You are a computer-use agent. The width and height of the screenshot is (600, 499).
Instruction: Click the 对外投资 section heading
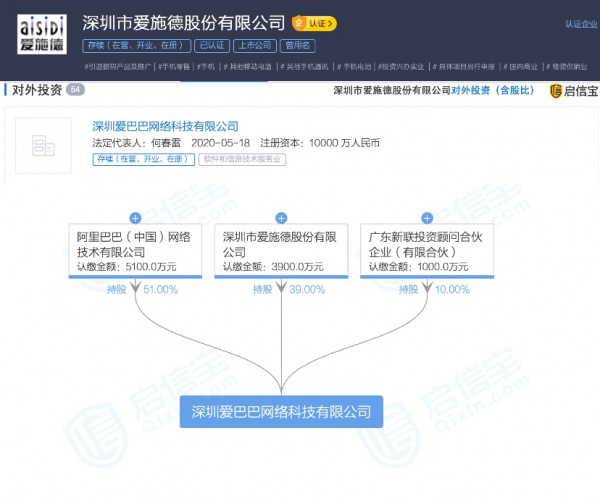(x=37, y=90)
